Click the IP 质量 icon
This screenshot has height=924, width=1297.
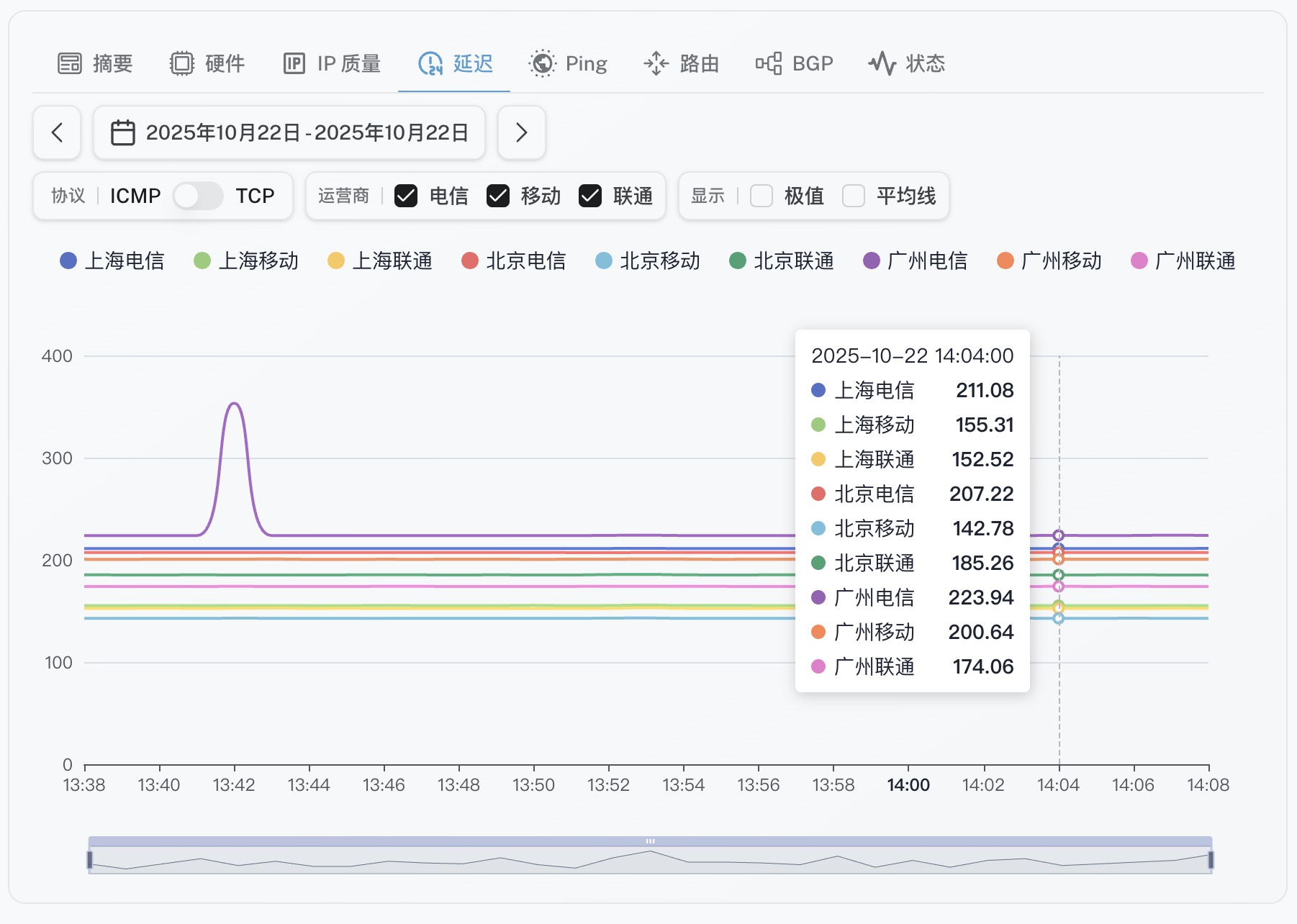point(294,64)
